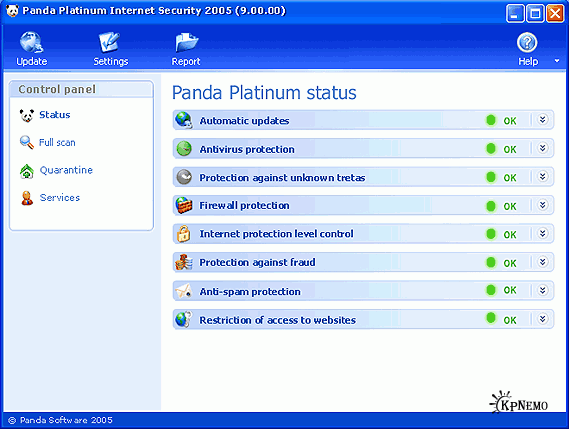The height and width of the screenshot is (429, 569).
Task: Click 'Internet protection level control' text
Action: (x=276, y=234)
